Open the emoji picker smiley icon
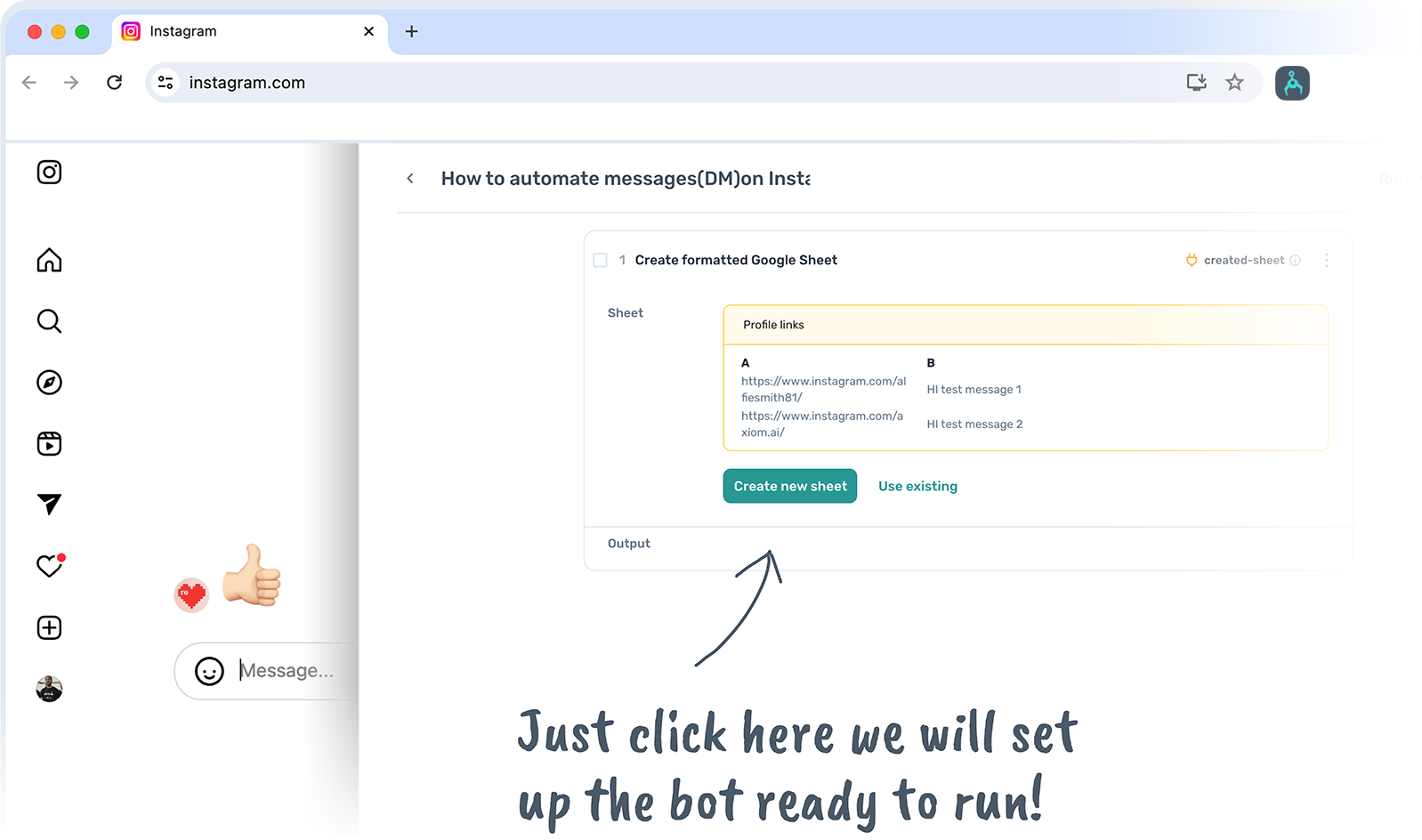This screenshot has height=840, width=1422. (x=209, y=671)
